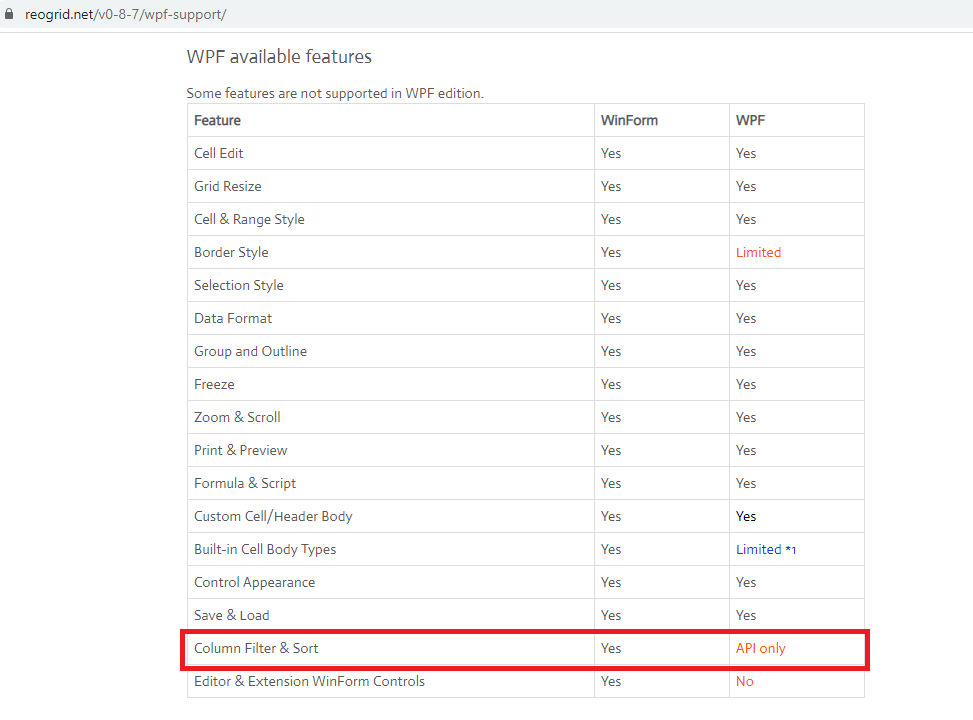Open the Freeze feature link
Viewport: 973px width, 720px height.
click(214, 384)
